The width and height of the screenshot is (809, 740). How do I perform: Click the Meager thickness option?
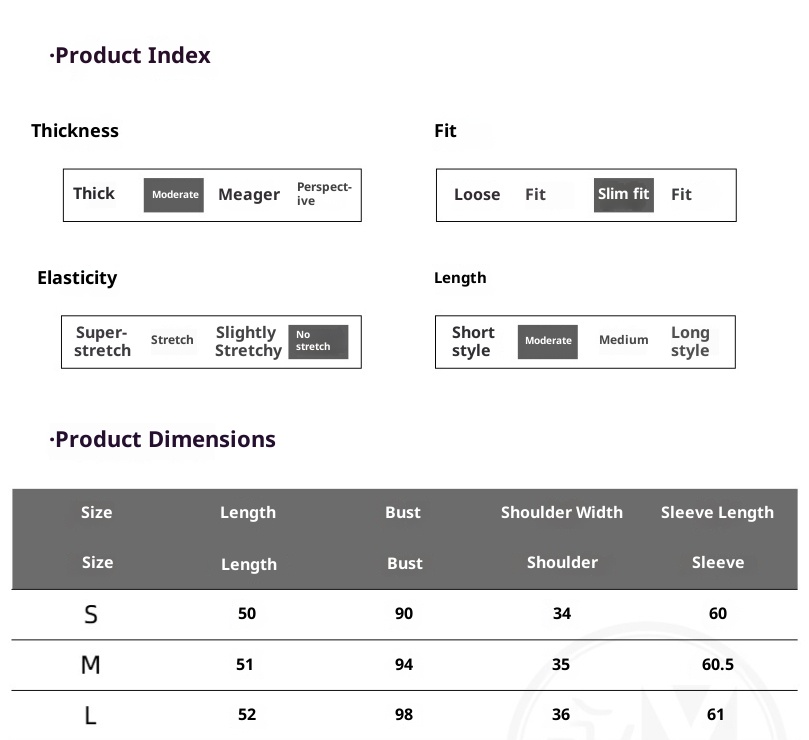pyautogui.click(x=249, y=195)
